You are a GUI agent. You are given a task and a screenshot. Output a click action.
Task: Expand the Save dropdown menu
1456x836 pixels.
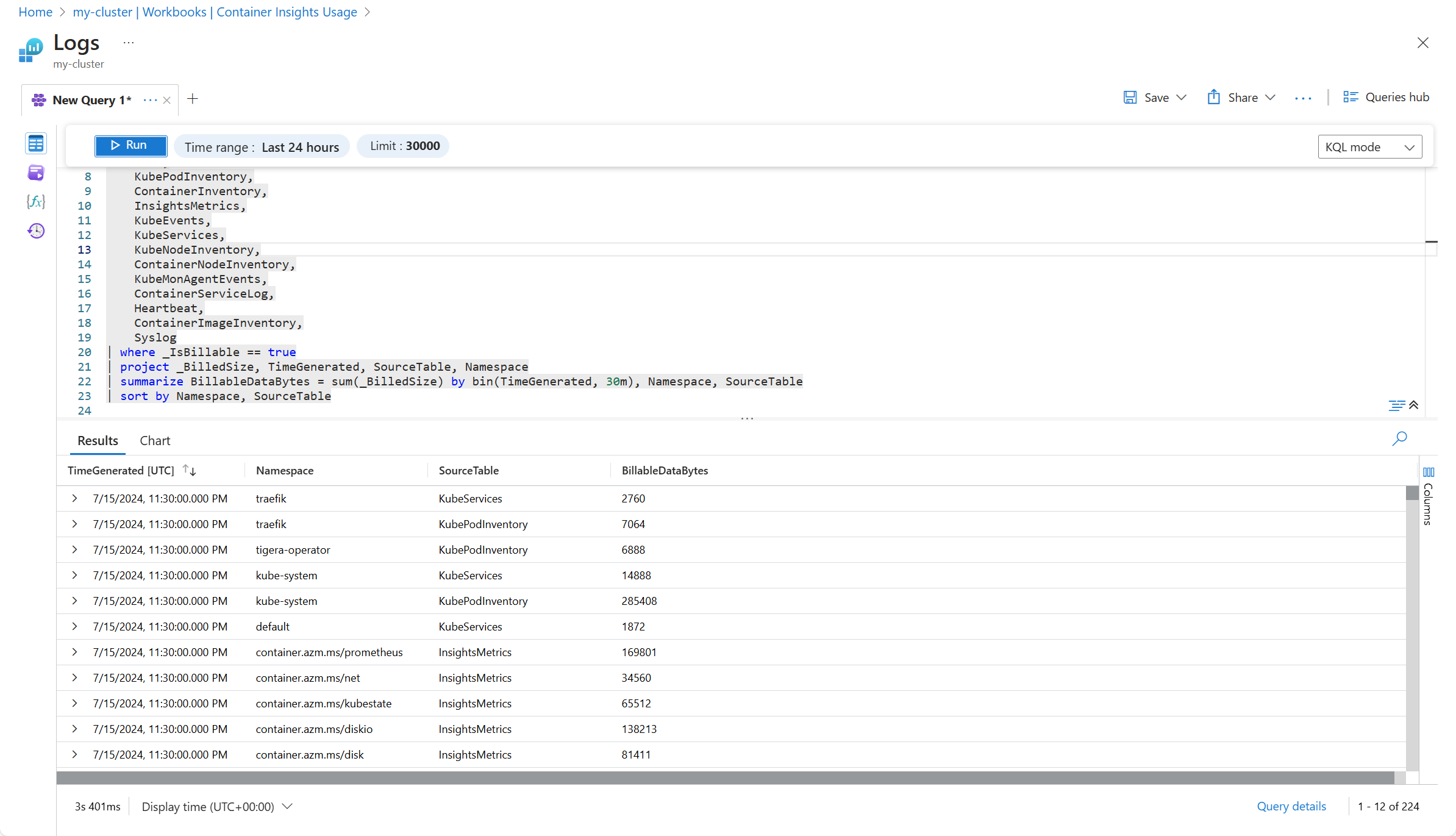pyautogui.click(x=1182, y=98)
